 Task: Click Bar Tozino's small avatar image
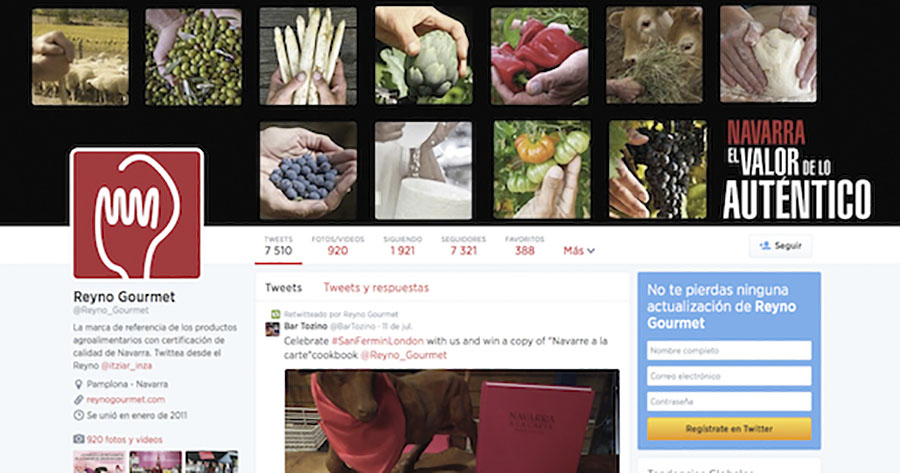click(273, 329)
